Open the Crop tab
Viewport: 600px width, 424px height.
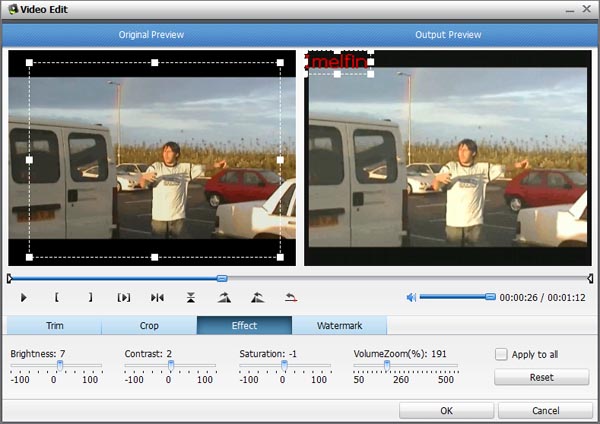pyautogui.click(x=149, y=326)
